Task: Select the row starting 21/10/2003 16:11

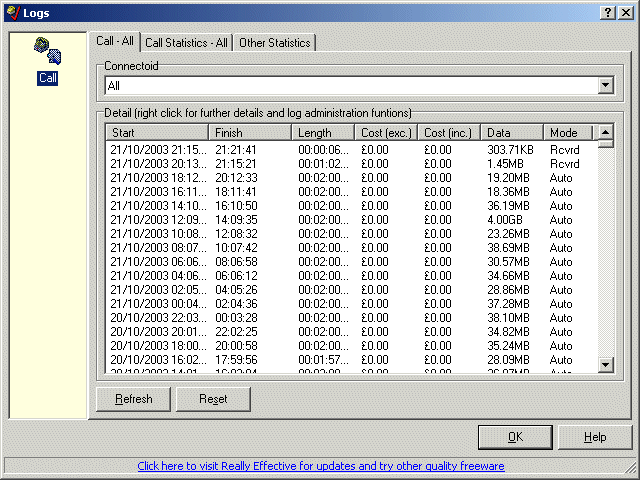Action: pos(351,192)
